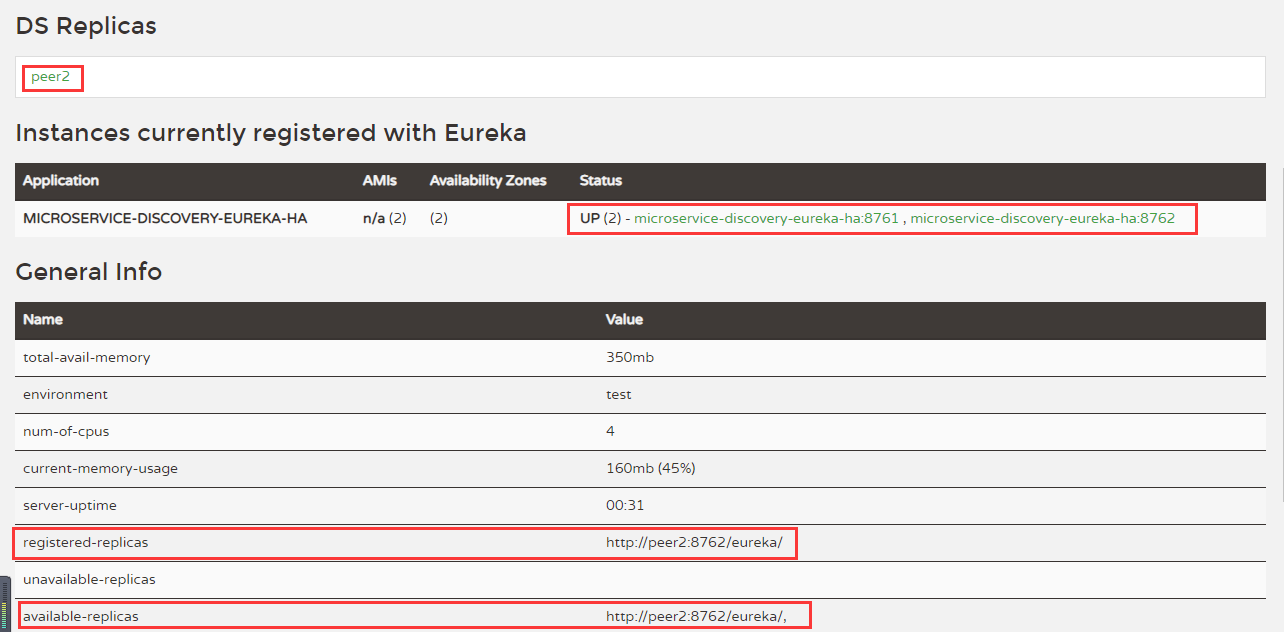Click the Application column header
The height and width of the screenshot is (632, 1284).
pos(61,181)
